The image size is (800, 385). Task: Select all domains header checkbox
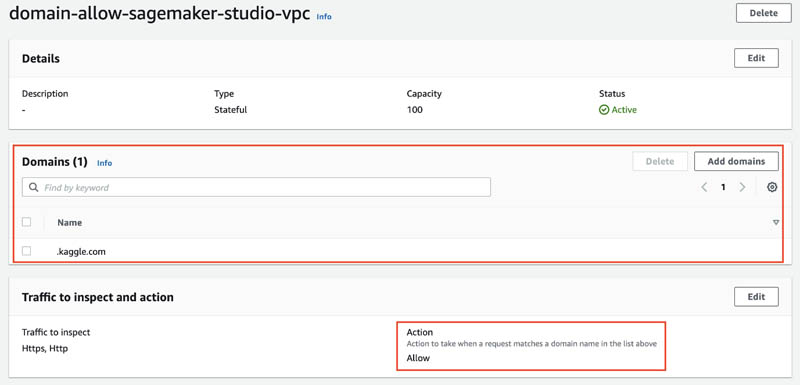pos(27,222)
